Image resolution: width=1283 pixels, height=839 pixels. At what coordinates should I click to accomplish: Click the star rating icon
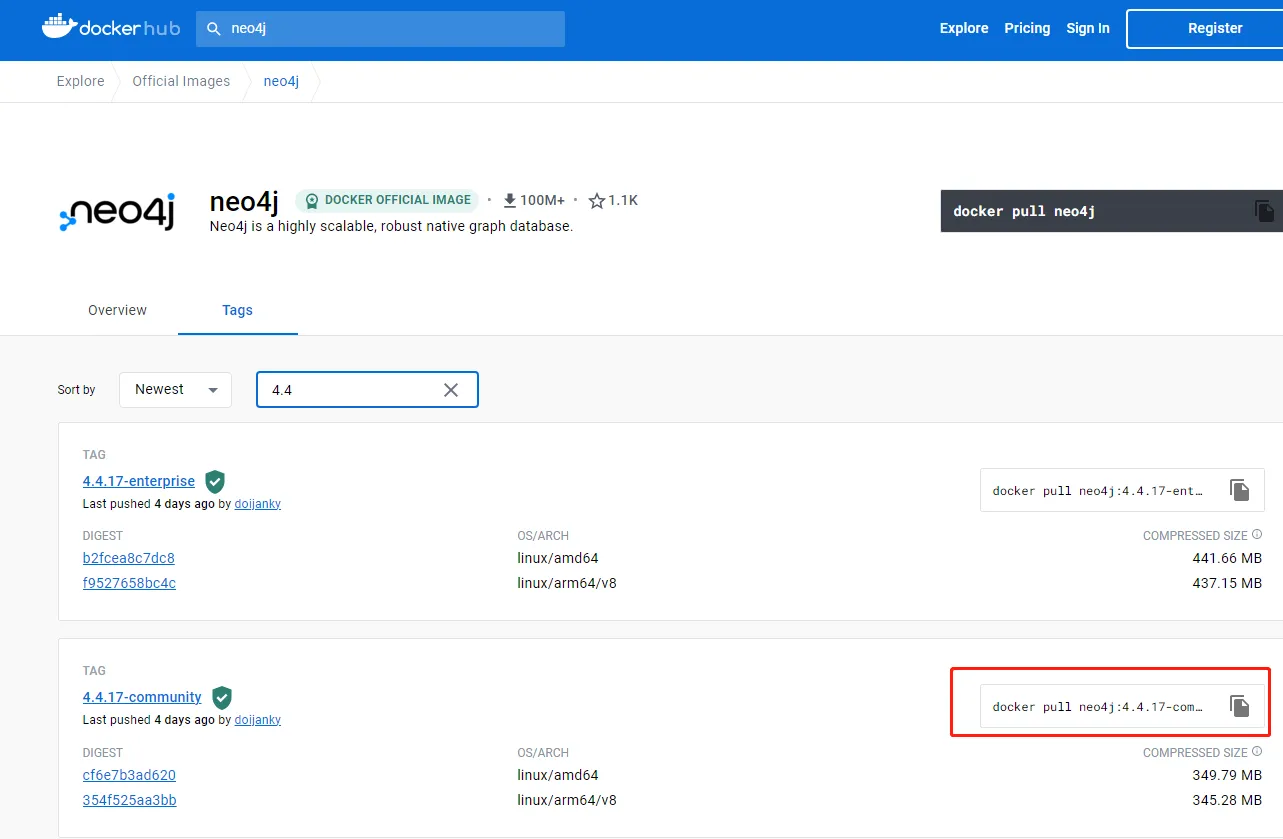597,201
